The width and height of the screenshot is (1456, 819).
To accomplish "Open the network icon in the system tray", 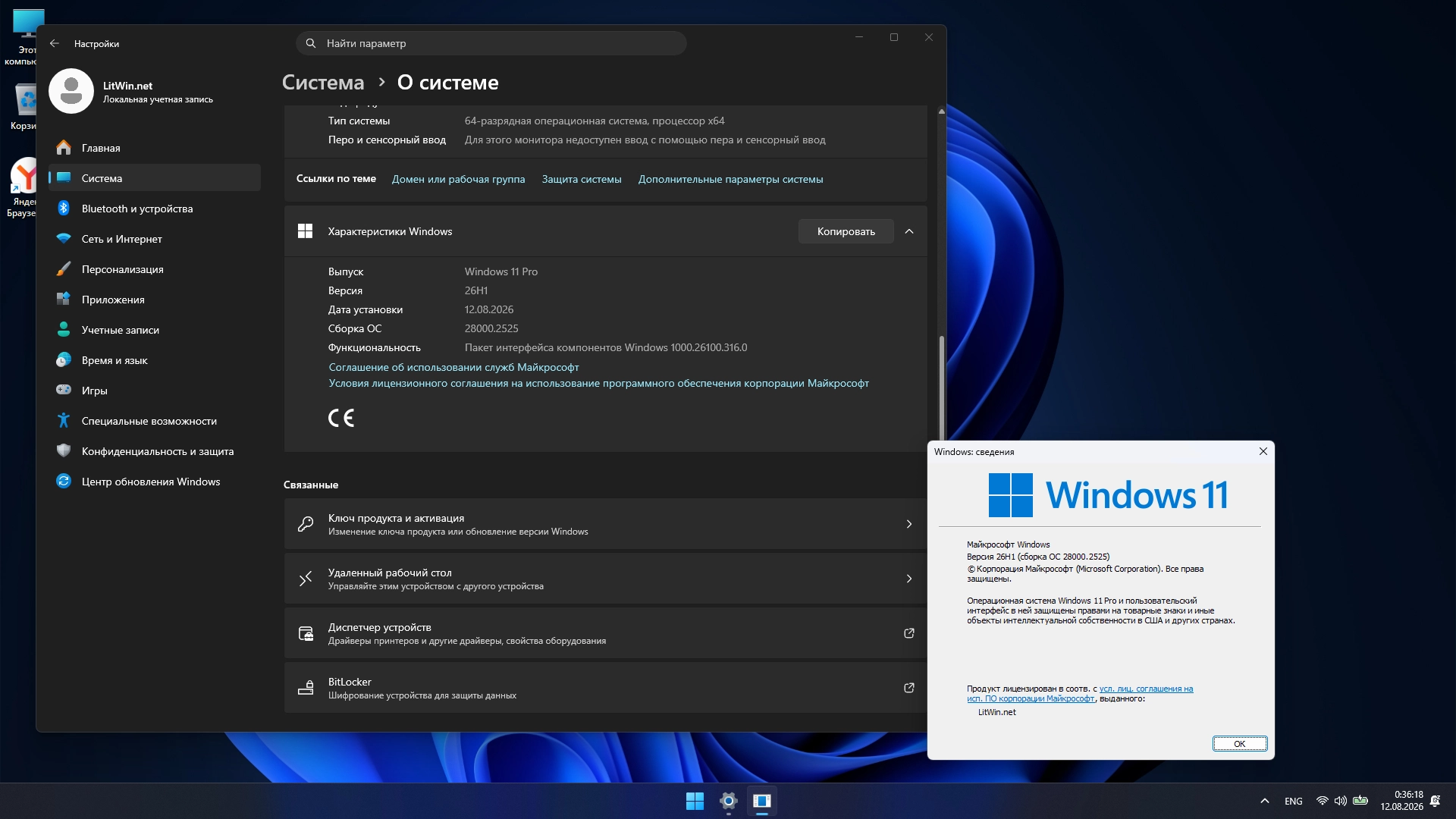I will point(1322,801).
